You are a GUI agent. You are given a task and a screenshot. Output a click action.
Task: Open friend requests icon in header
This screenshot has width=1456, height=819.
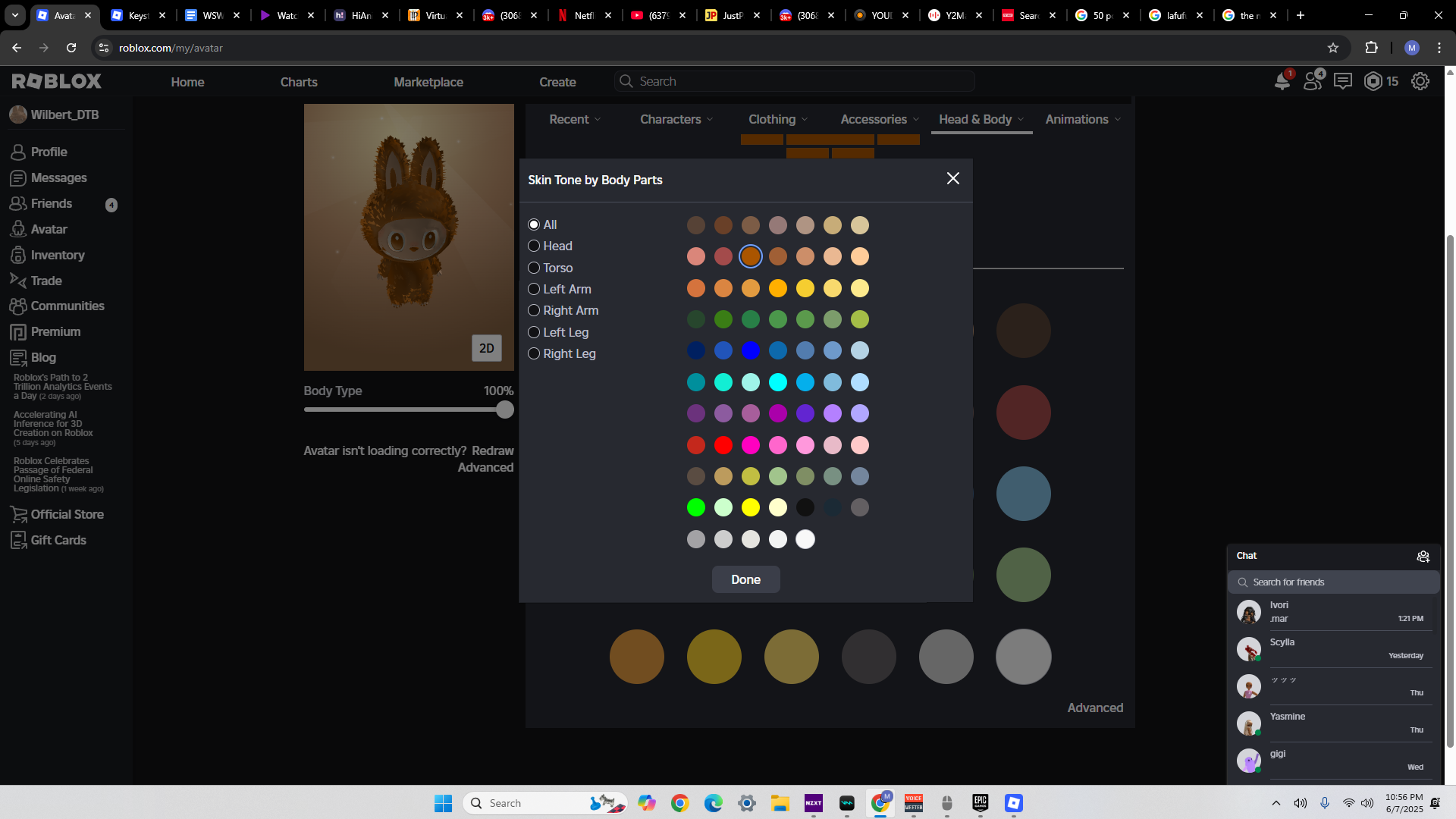tap(1313, 81)
